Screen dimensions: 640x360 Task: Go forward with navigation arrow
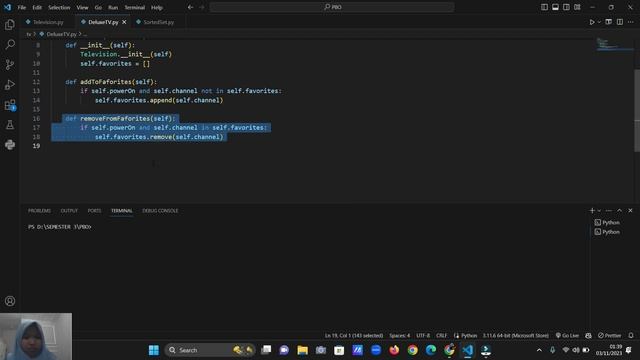pyautogui.click(x=202, y=7)
